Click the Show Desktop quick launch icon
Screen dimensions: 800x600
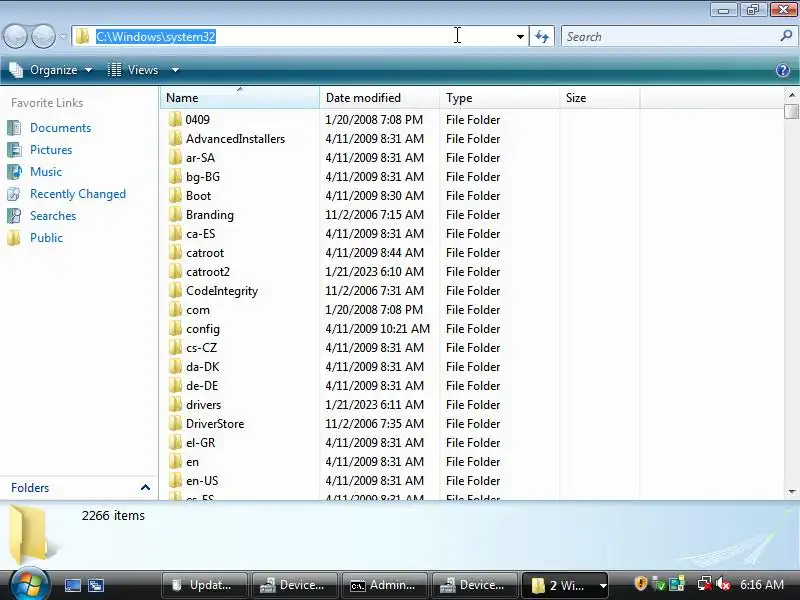pos(73,585)
